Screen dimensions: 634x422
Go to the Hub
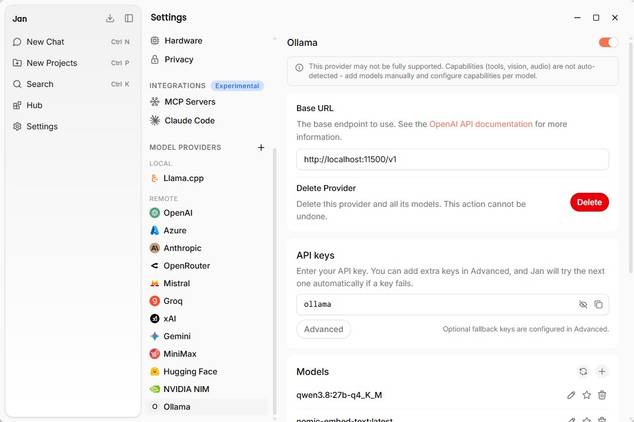[x=72, y=105]
